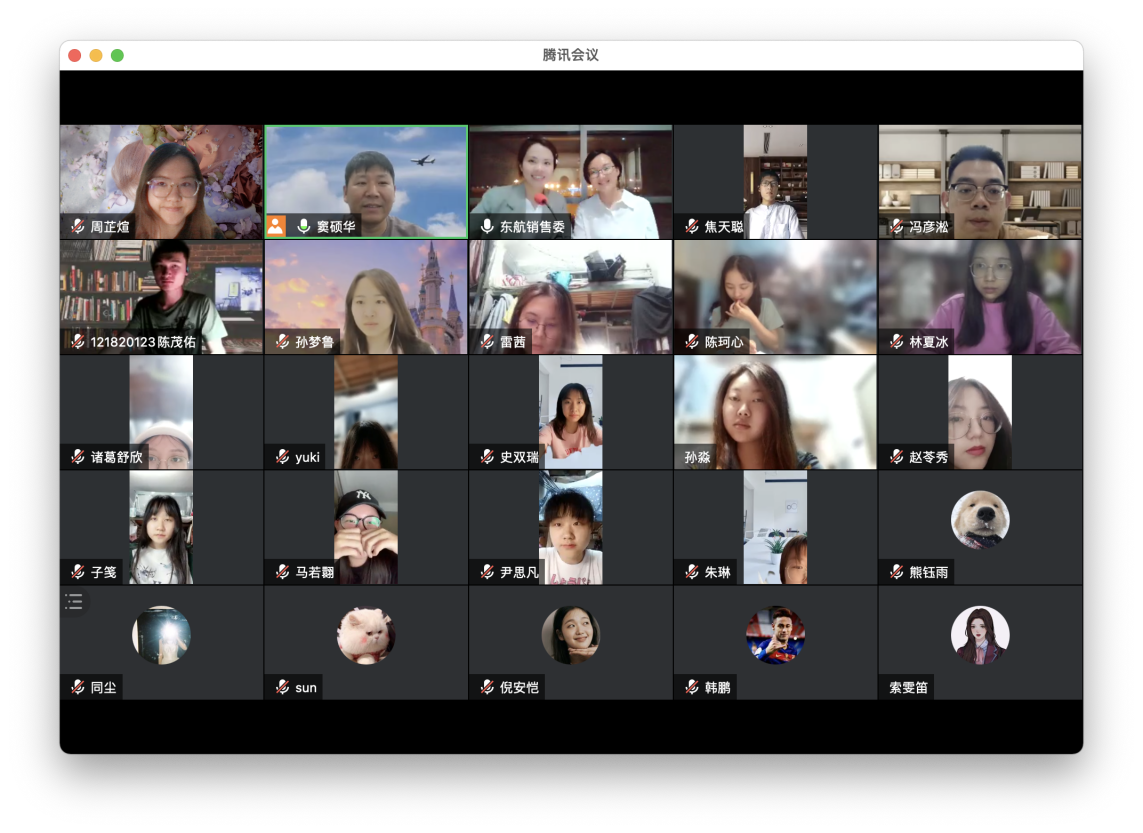
Task: Enter full screen with the green window button
Action: coord(117,55)
